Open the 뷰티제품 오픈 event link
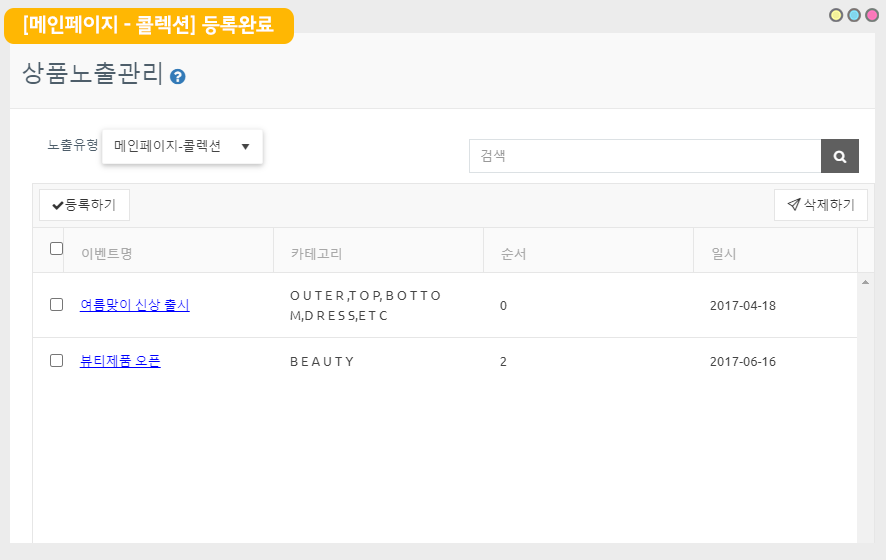 point(120,361)
